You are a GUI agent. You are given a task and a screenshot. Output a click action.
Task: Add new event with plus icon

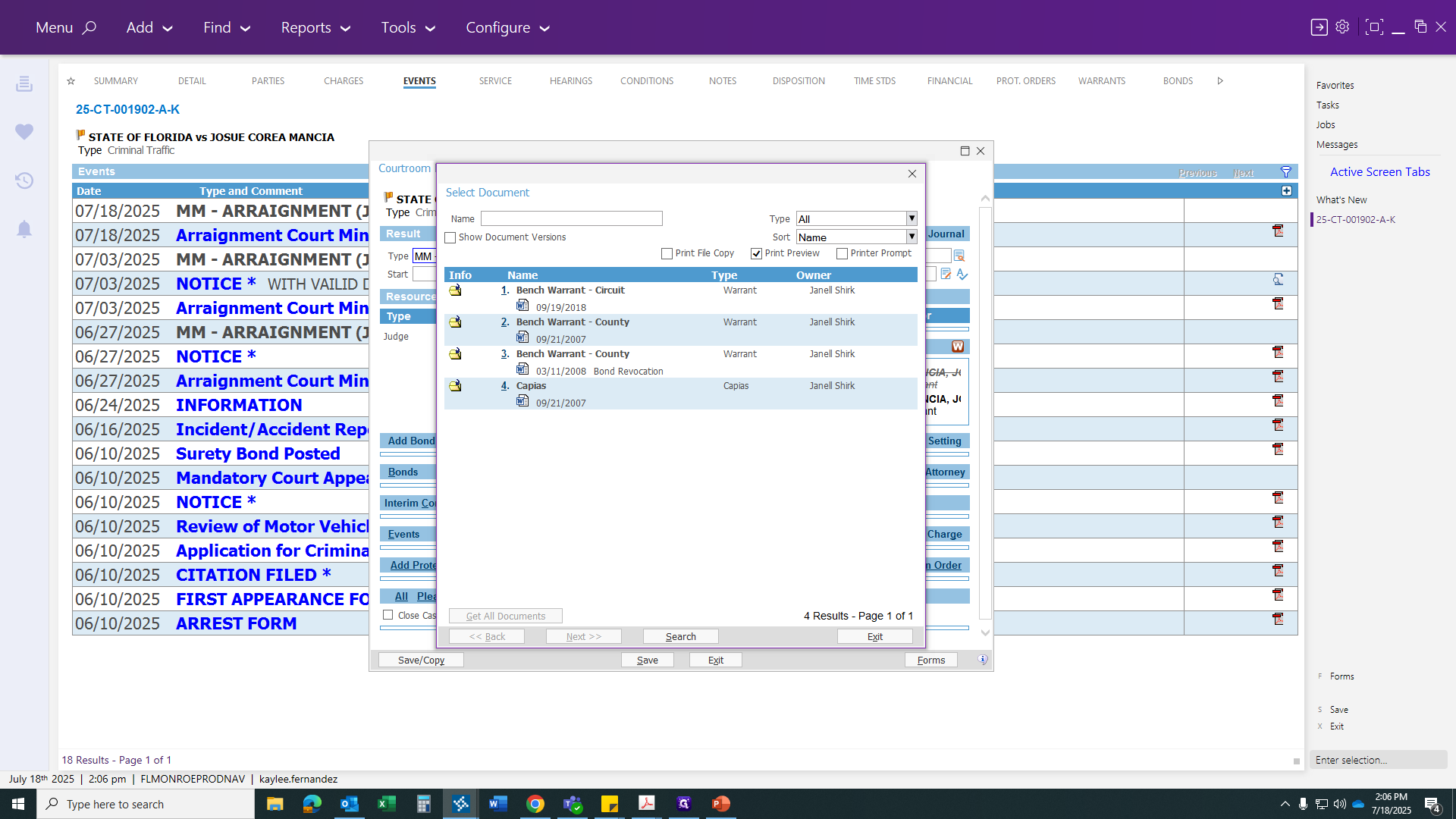click(x=1286, y=191)
